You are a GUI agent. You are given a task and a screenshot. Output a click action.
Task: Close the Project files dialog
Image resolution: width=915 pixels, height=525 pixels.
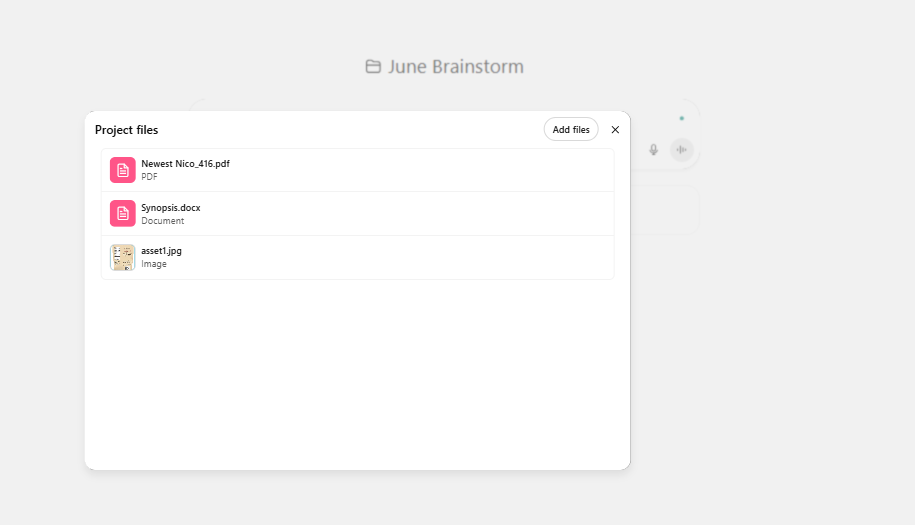pos(615,130)
